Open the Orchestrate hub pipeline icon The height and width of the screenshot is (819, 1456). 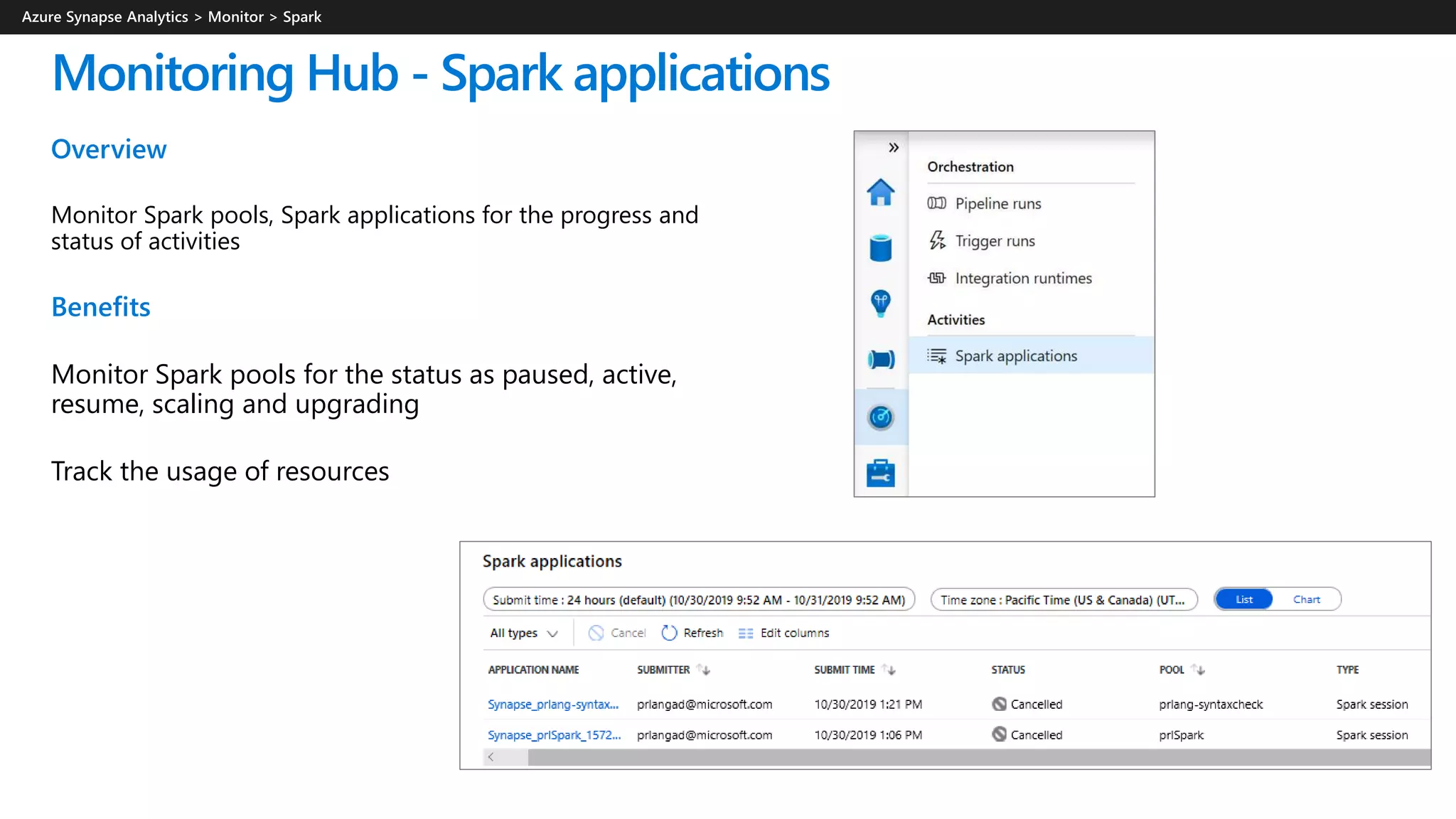click(x=881, y=359)
